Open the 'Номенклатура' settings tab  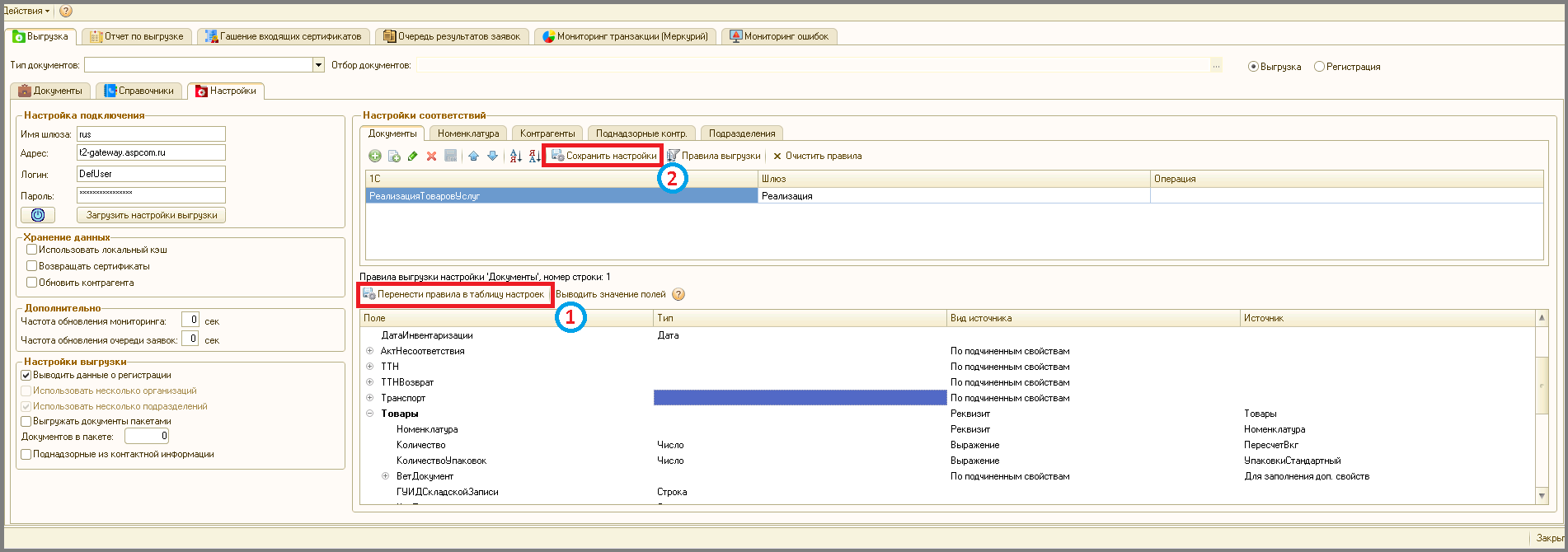(x=467, y=133)
